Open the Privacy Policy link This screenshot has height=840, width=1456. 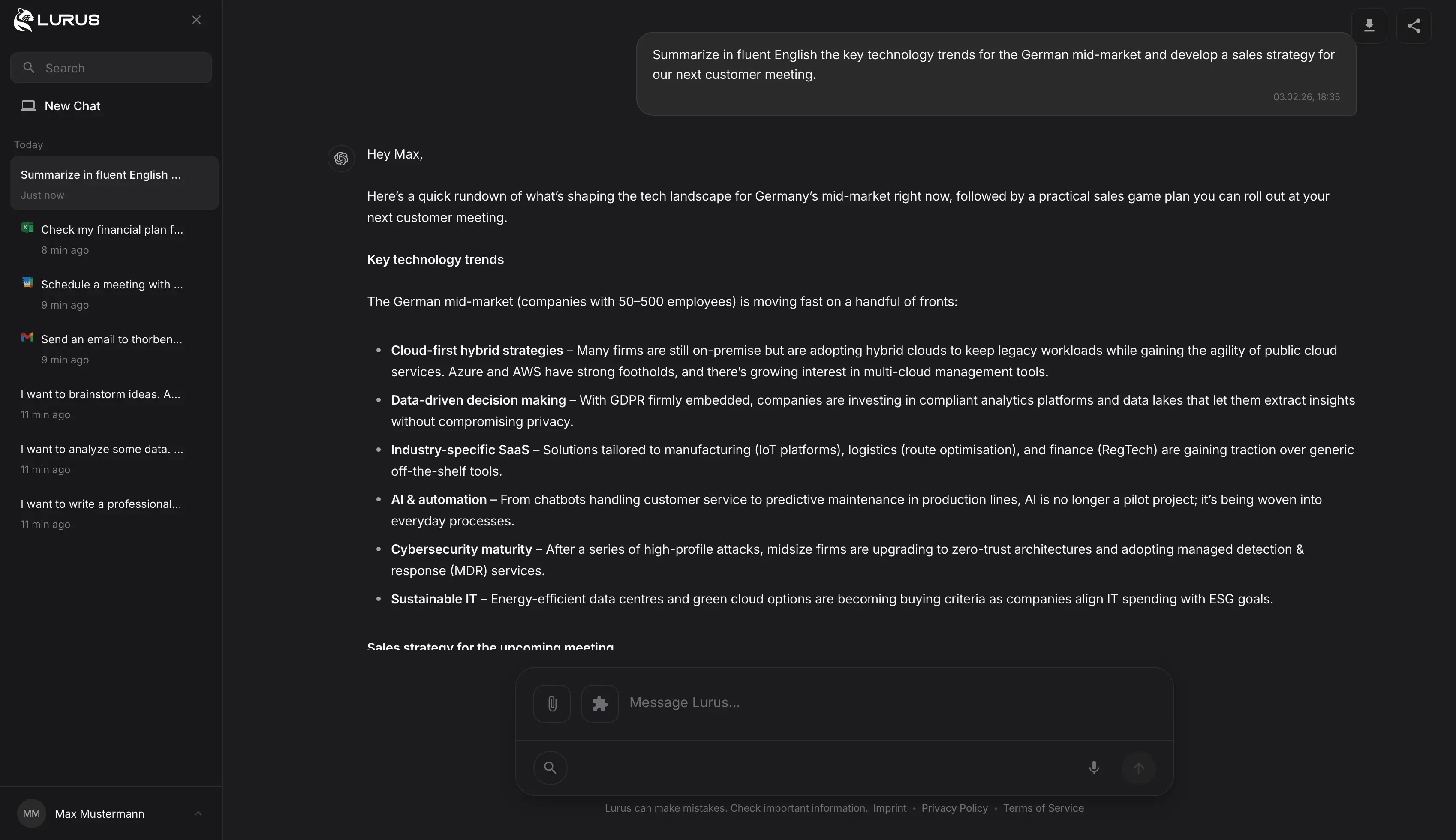(954, 808)
